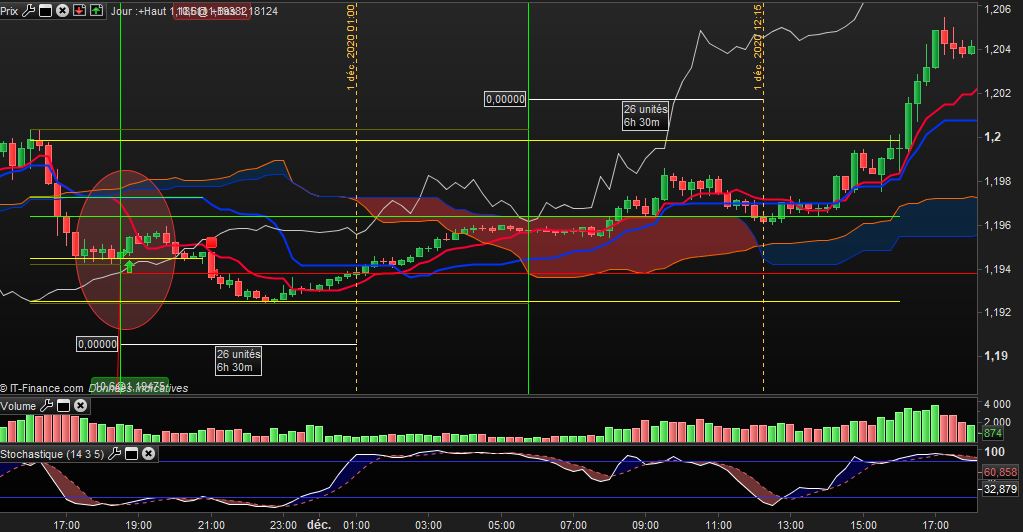Screen dimensions: 1023x532
Task: Open Volume indicator wrench settings
Action: [45, 406]
